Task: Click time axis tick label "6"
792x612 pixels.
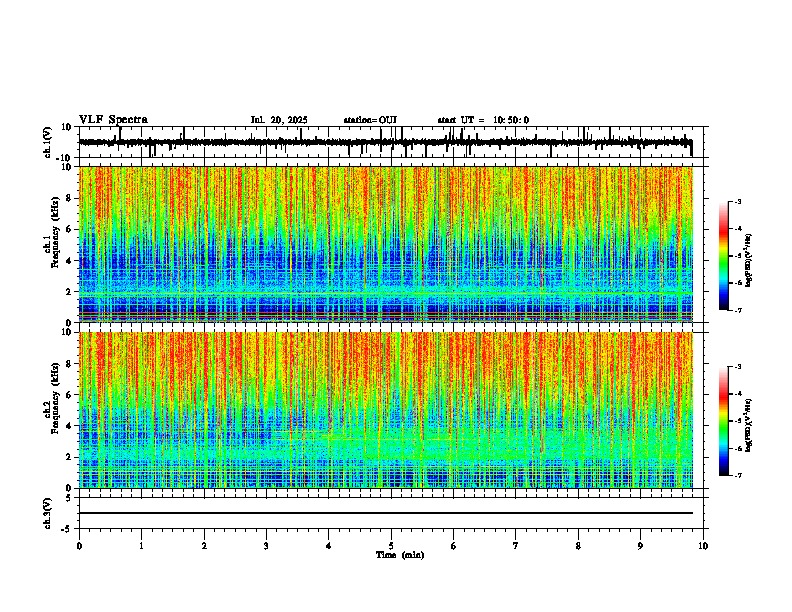Action: (454, 546)
